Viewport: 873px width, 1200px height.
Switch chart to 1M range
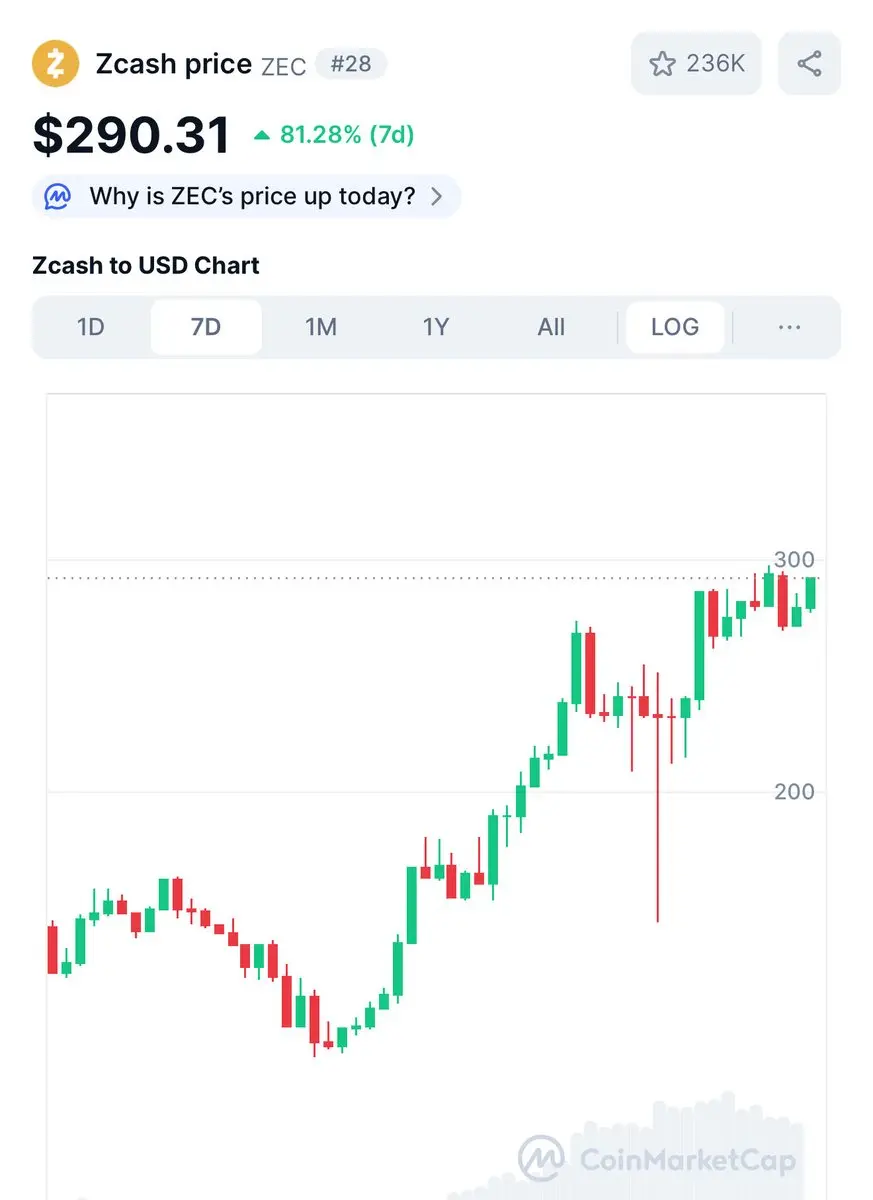tap(321, 327)
